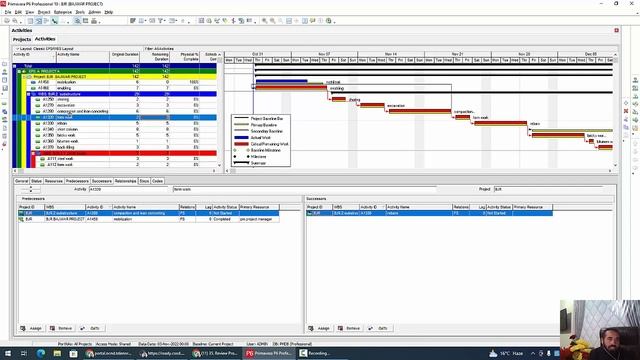Launch Microsoft Edge from taskbar
This screenshot has height=360, width=640.
(41, 353)
